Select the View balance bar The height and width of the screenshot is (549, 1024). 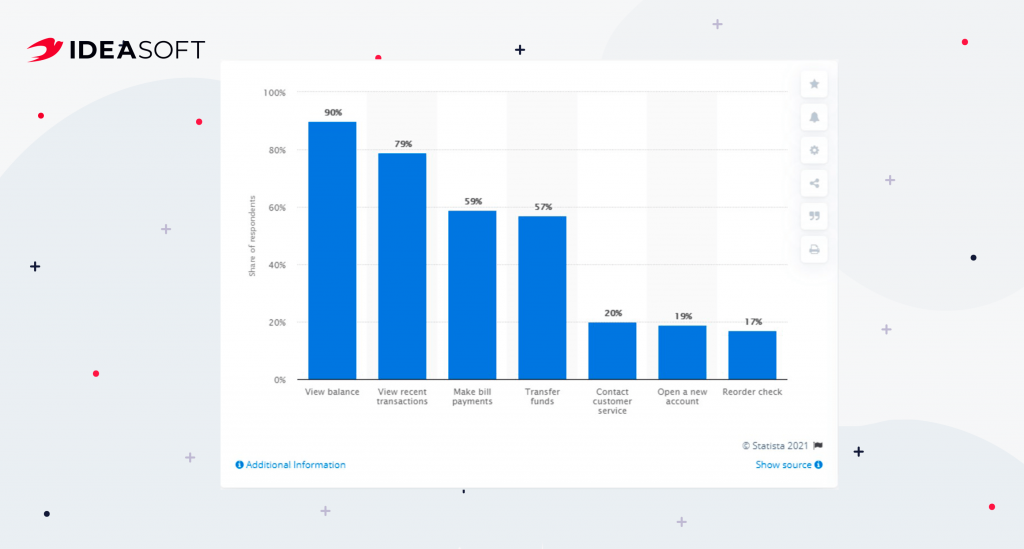[x=332, y=251]
